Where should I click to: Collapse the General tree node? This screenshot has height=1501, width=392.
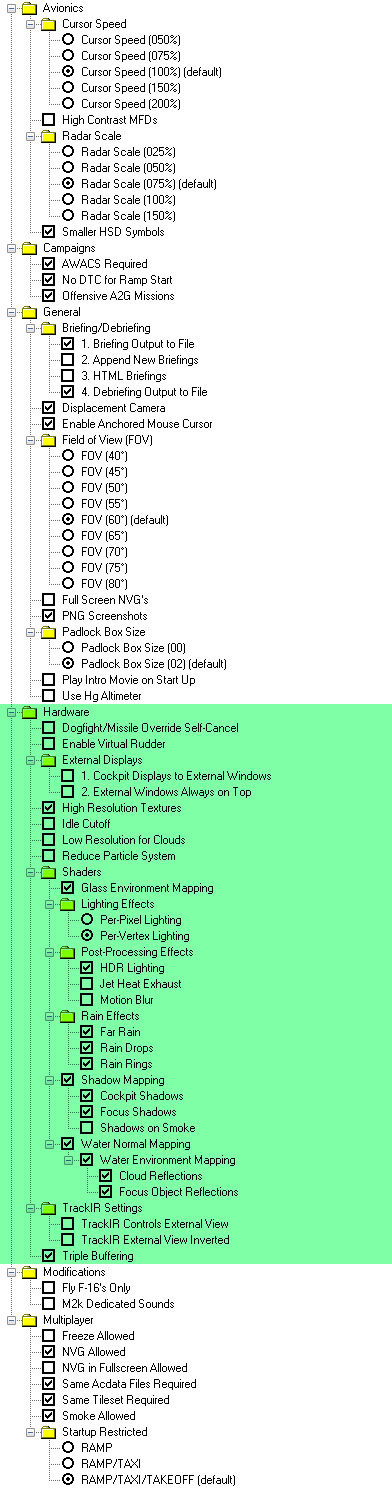click(10, 312)
